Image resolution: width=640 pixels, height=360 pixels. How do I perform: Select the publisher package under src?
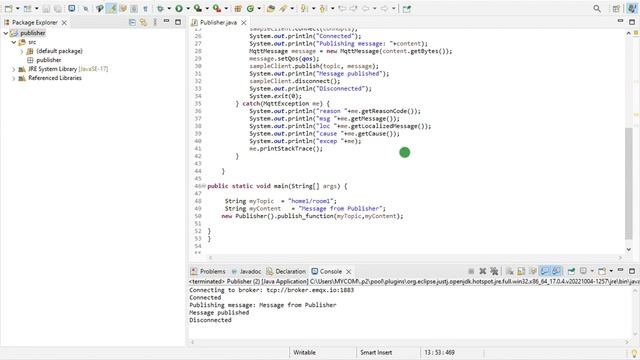(49, 60)
